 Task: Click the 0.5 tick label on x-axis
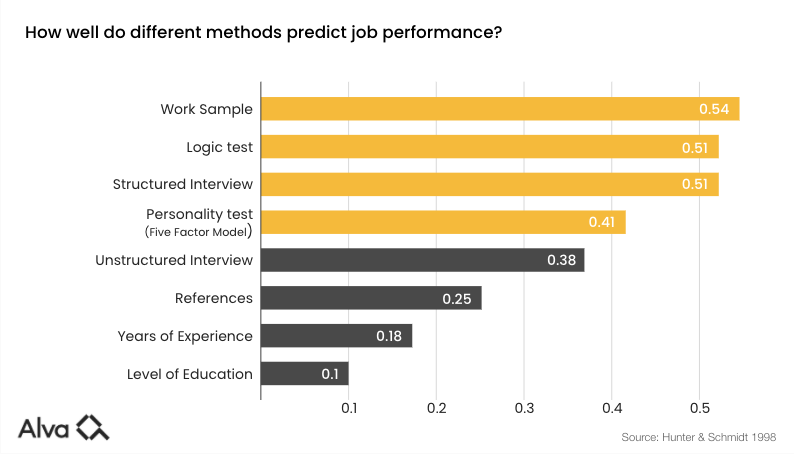click(x=699, y=409)
